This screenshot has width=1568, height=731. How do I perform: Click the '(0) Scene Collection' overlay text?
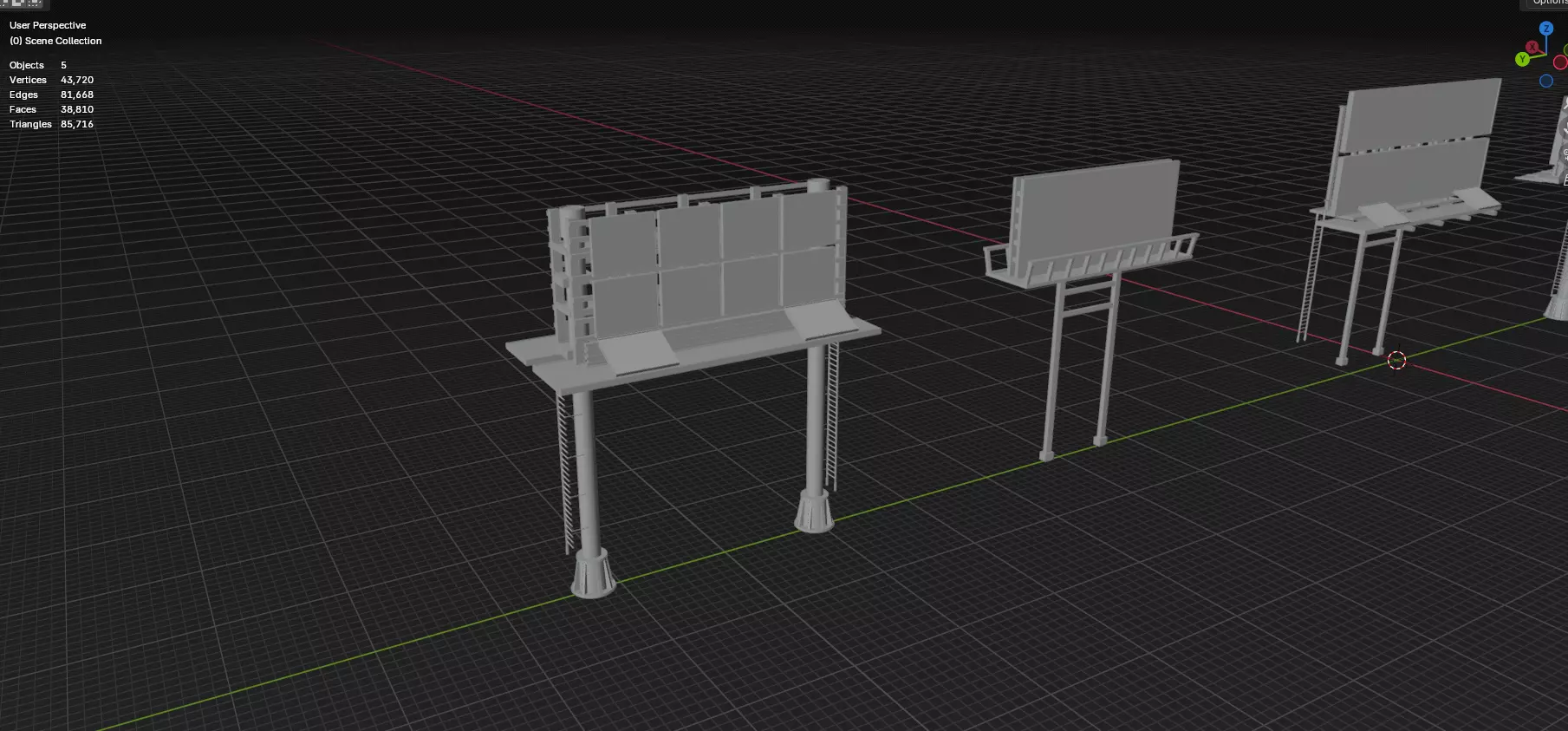click(x=55, y=41)
